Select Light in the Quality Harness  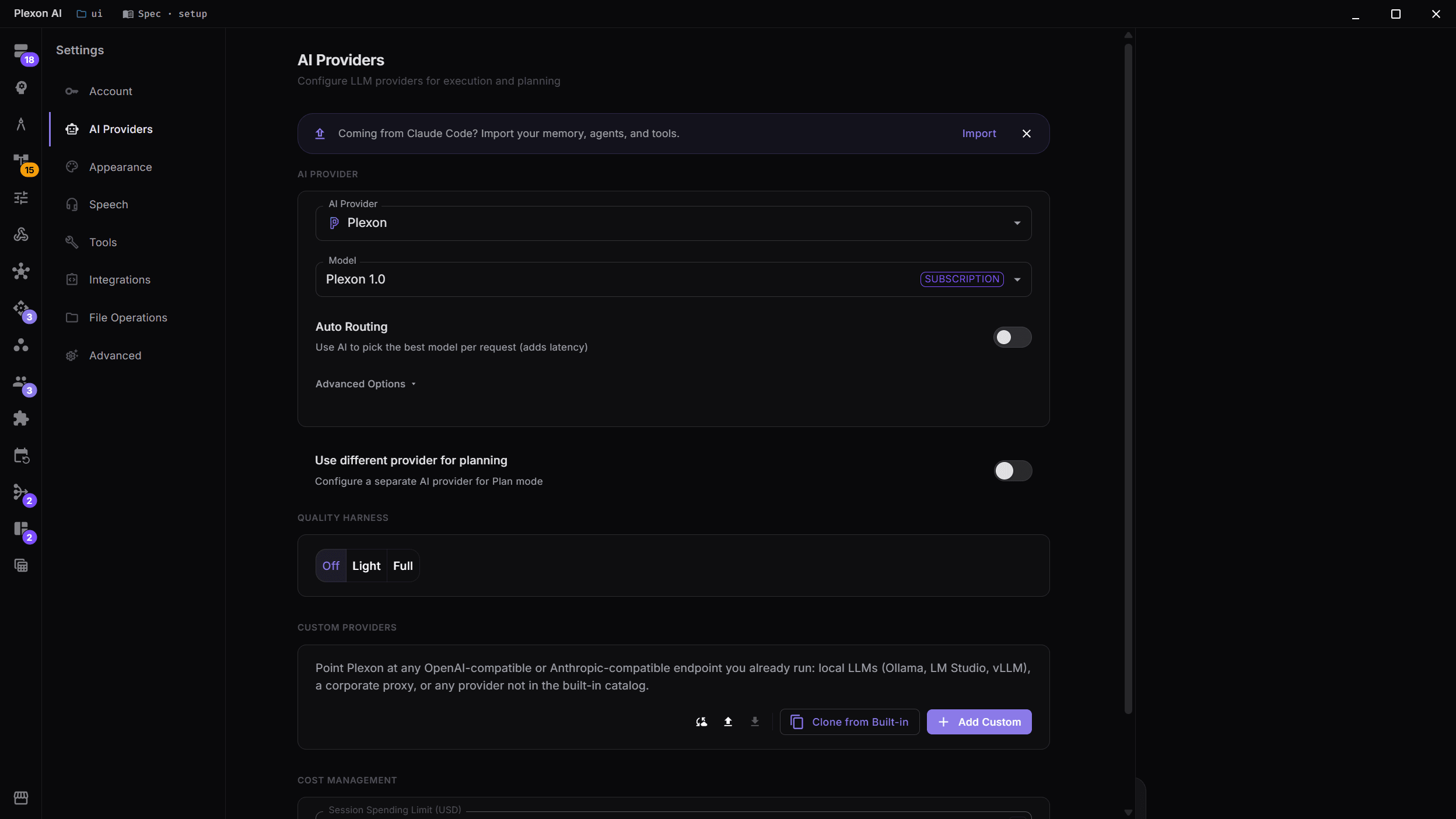coord(366,566)
